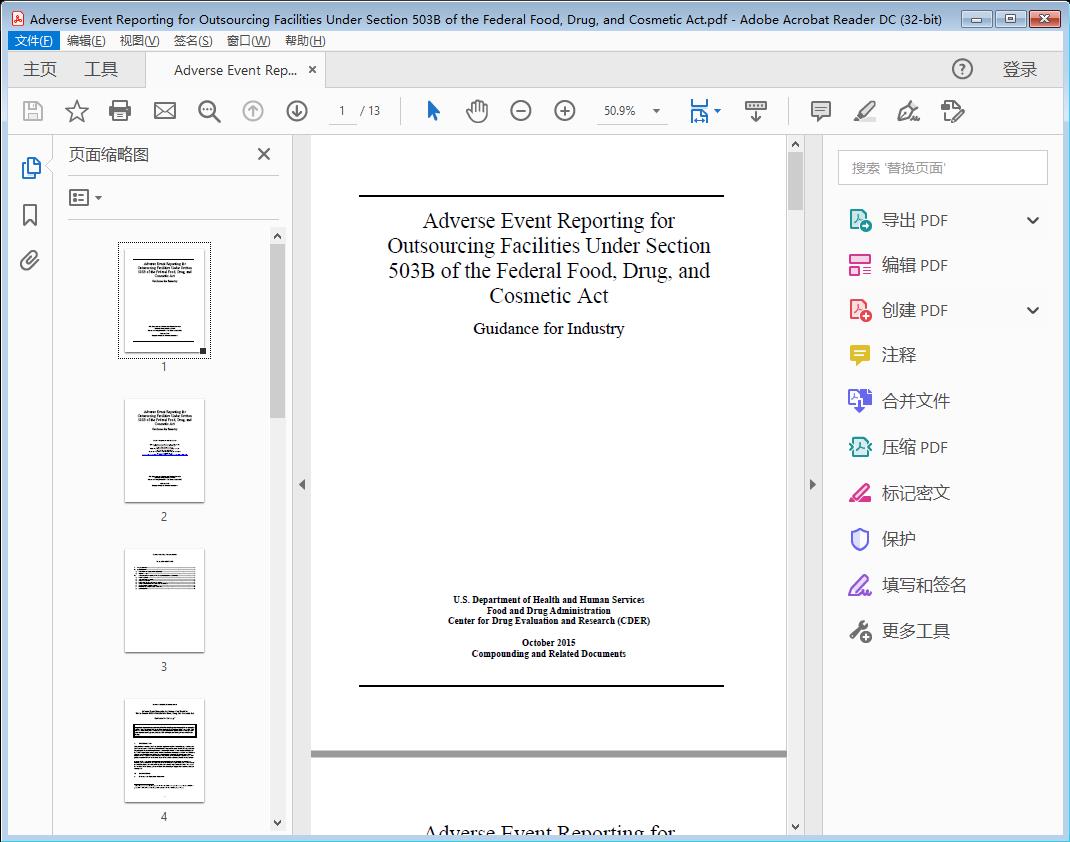Open the Bookmarks panel icon
The height and width of the screenshot is (842, 1070).
30,215
